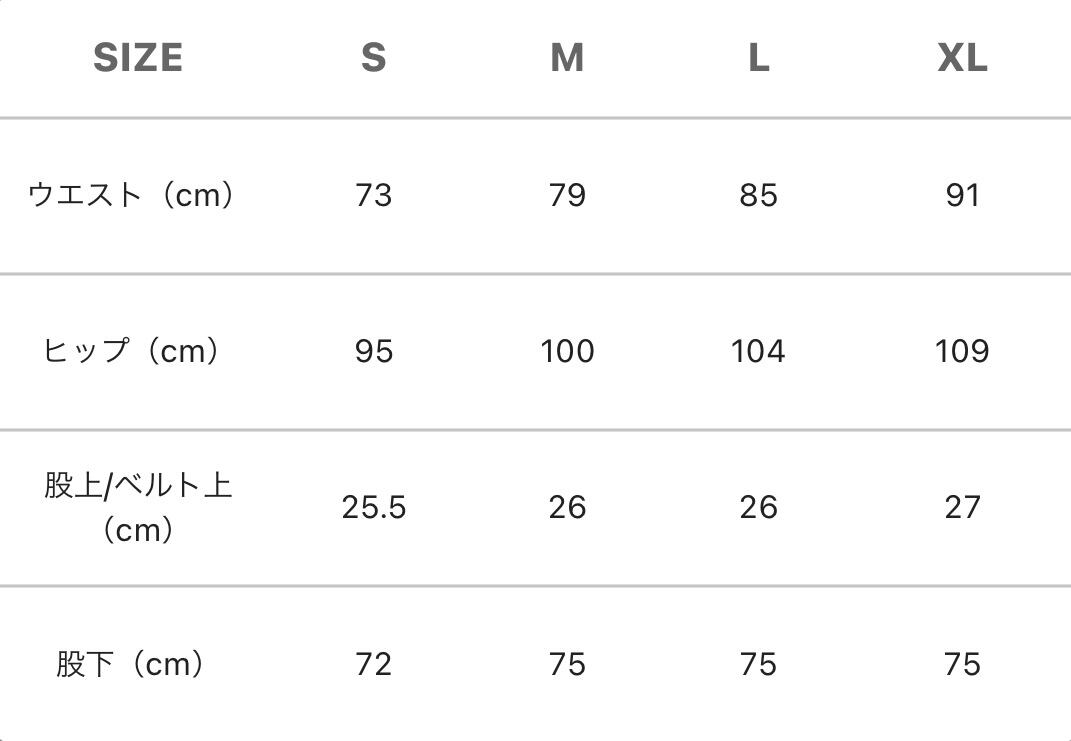Click hip value 95 for size S
This screenshot has width=1071, height=741.
coord(373,351)
